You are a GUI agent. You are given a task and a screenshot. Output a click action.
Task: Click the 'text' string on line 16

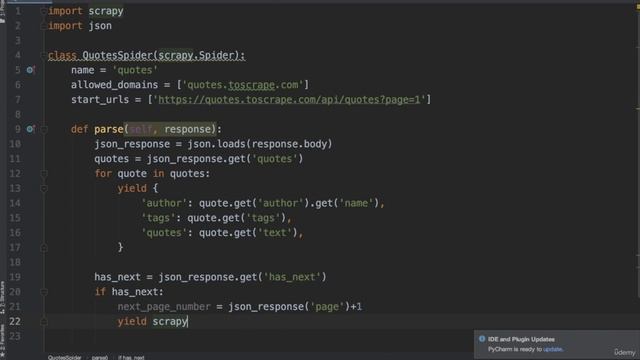pos(275,233)
